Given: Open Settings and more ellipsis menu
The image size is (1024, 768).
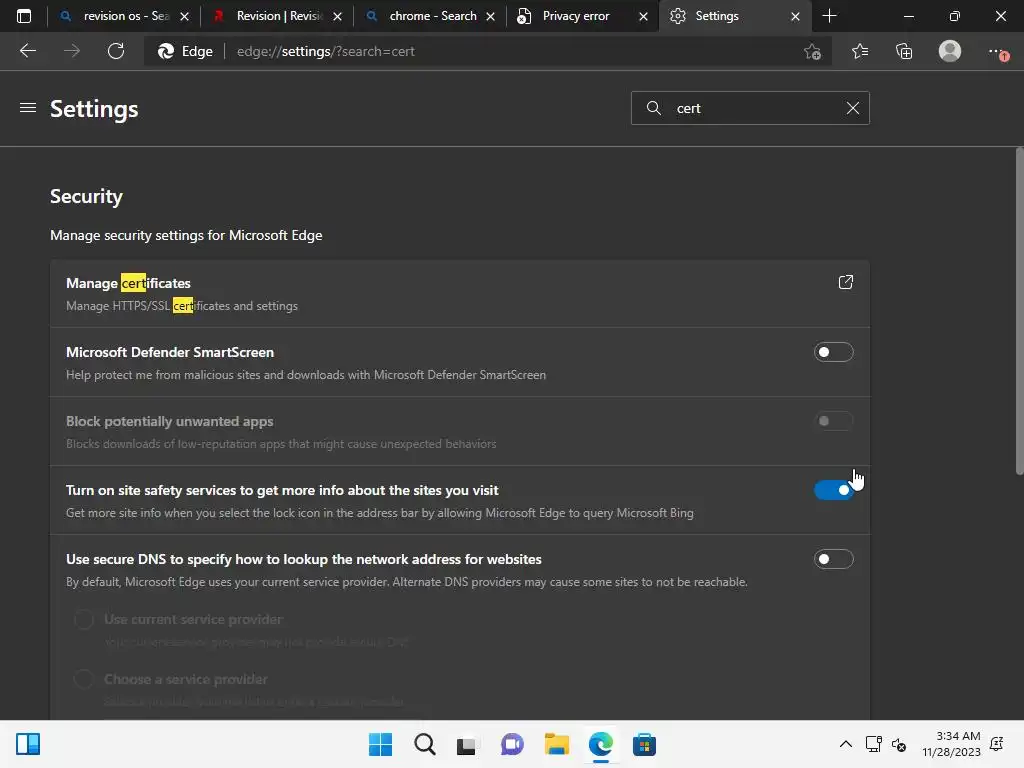Looking at the screenshot, I should coord(997,52).
